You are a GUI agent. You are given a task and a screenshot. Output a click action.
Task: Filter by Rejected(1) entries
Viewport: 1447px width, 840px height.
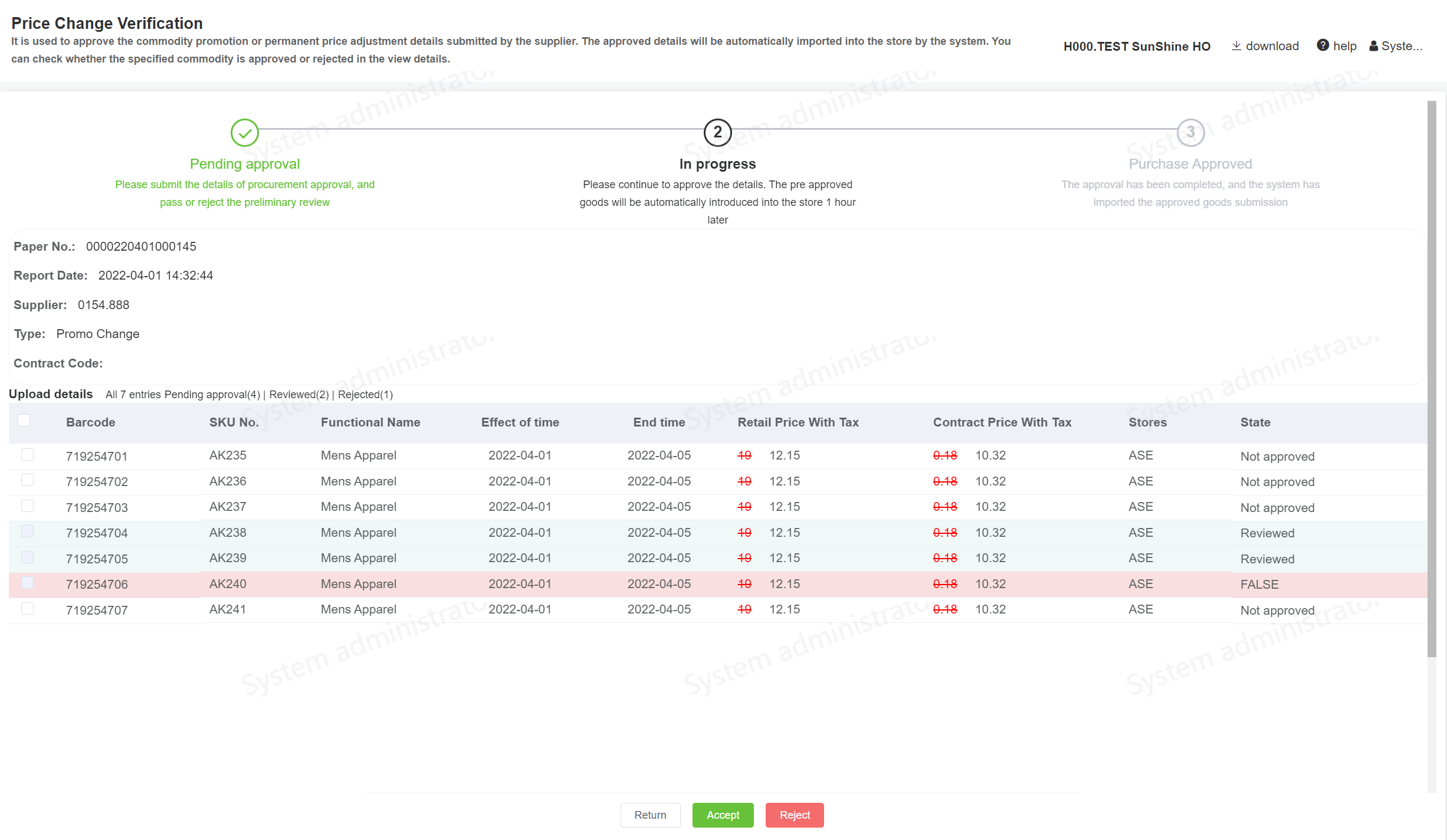coord(365,395)
